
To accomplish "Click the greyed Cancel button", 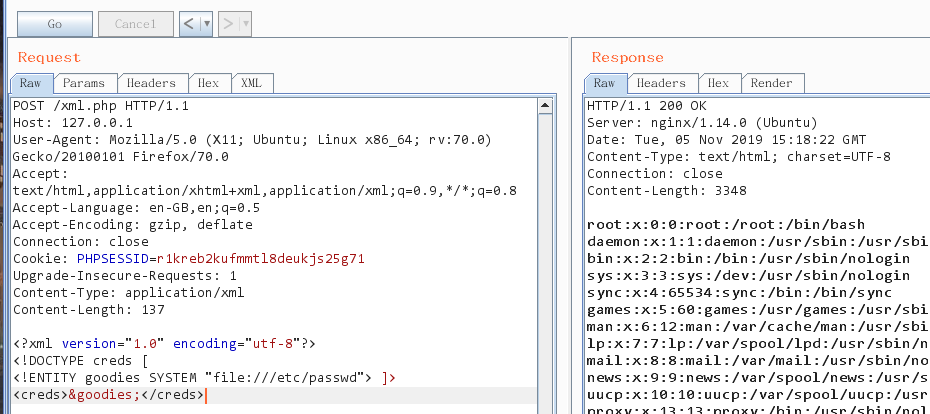I will 136,24.
